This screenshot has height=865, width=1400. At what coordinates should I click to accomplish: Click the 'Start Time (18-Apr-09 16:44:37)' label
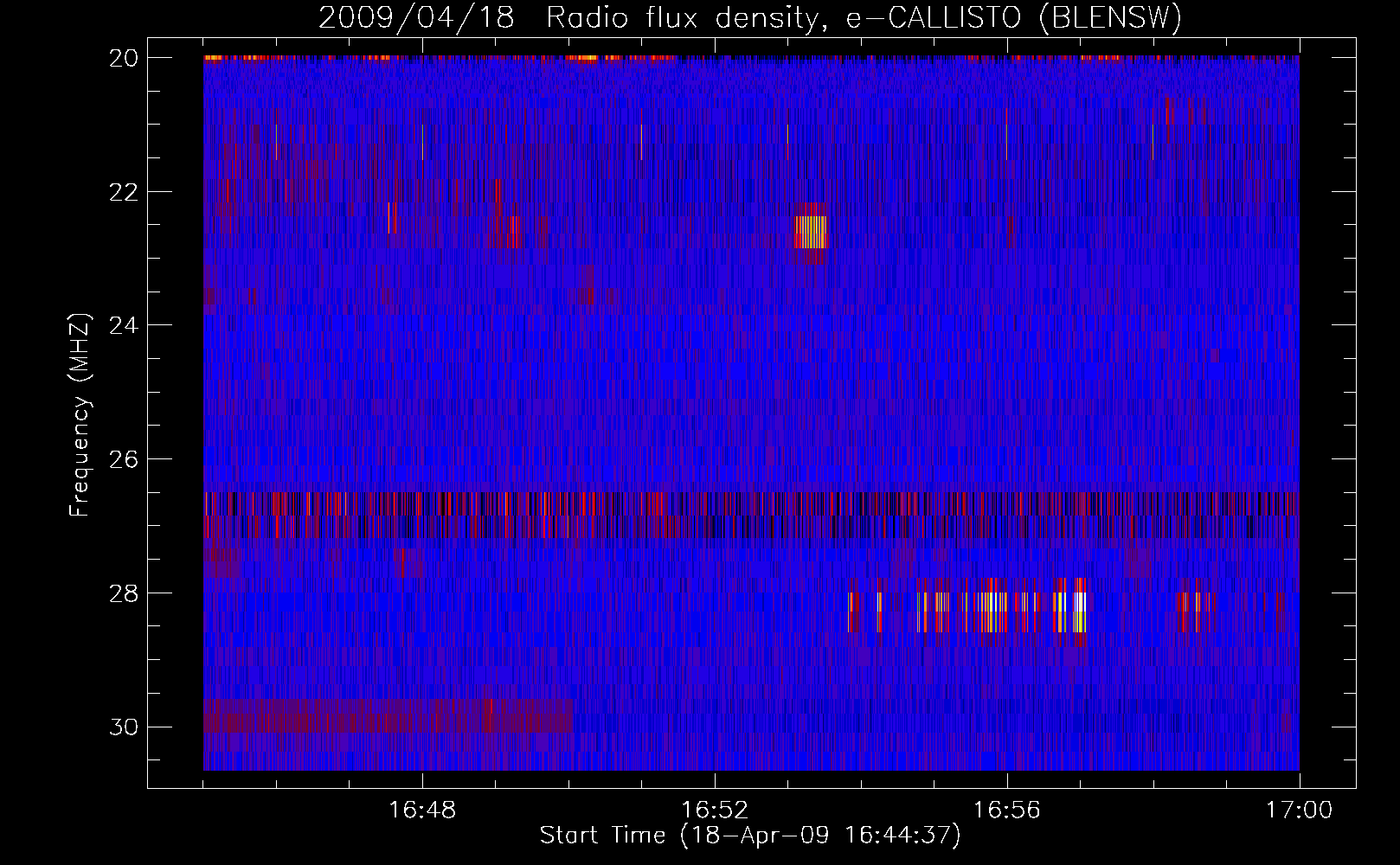click(750, 836)
